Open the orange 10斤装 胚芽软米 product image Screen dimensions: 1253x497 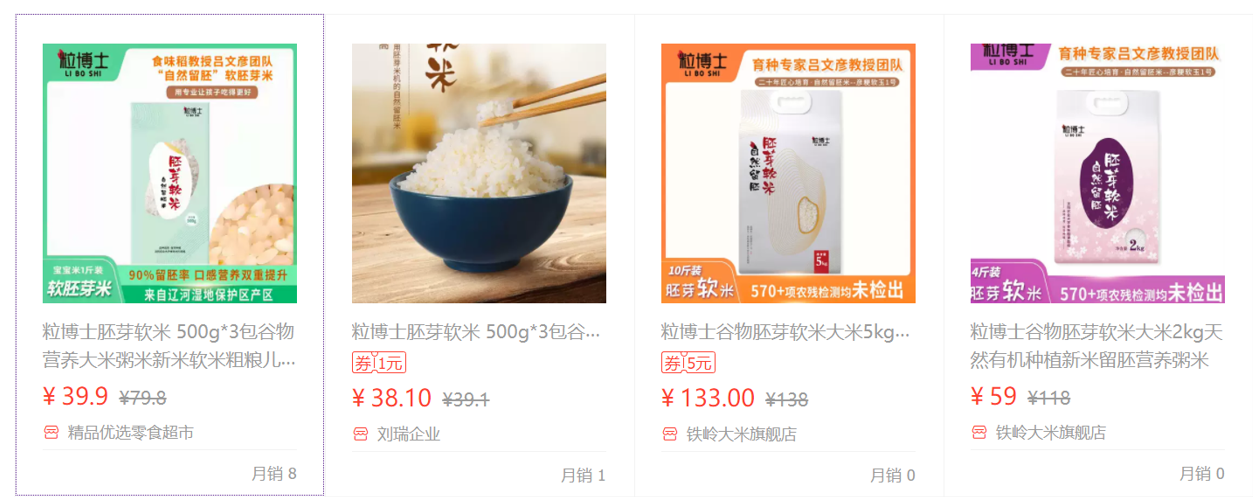(788, 173)
